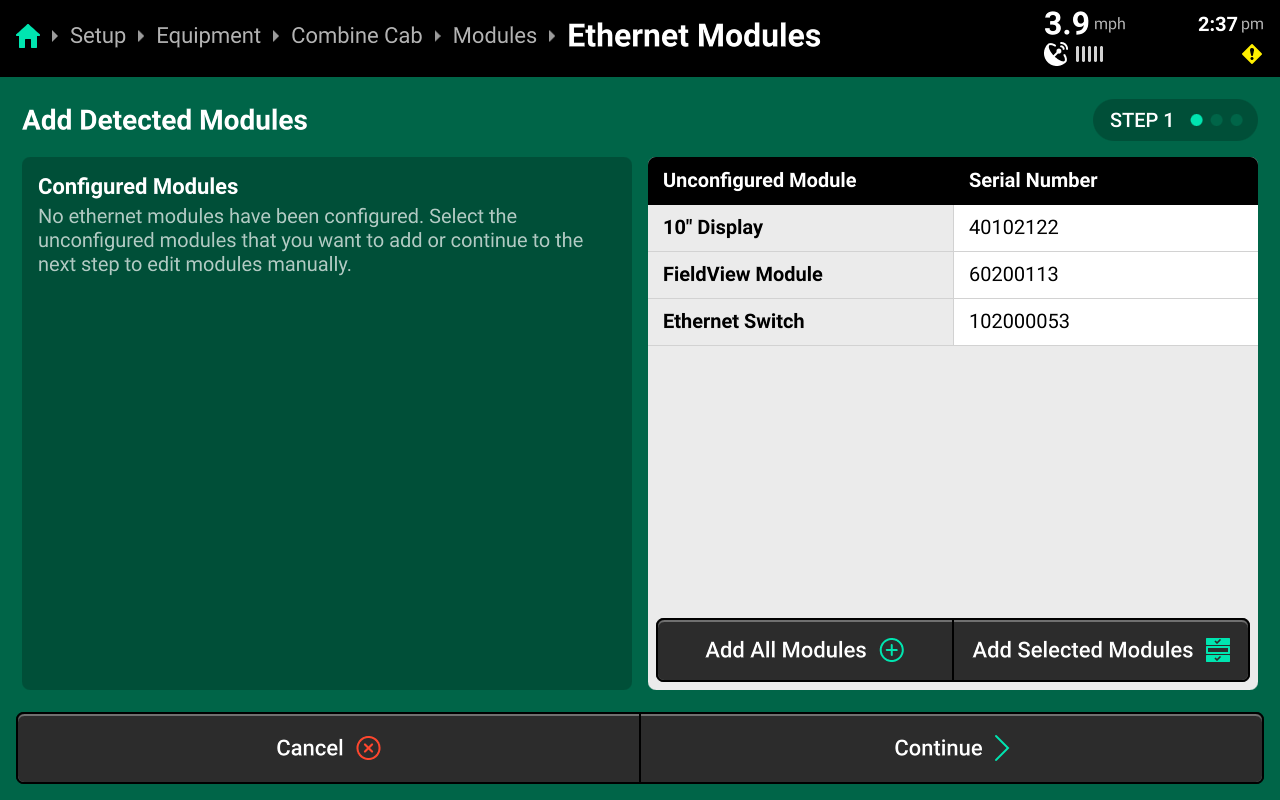The height and width of the screenshot is (800, 1280).
Task: Open the GPS satellite signal status icon
Action: 1056,54
